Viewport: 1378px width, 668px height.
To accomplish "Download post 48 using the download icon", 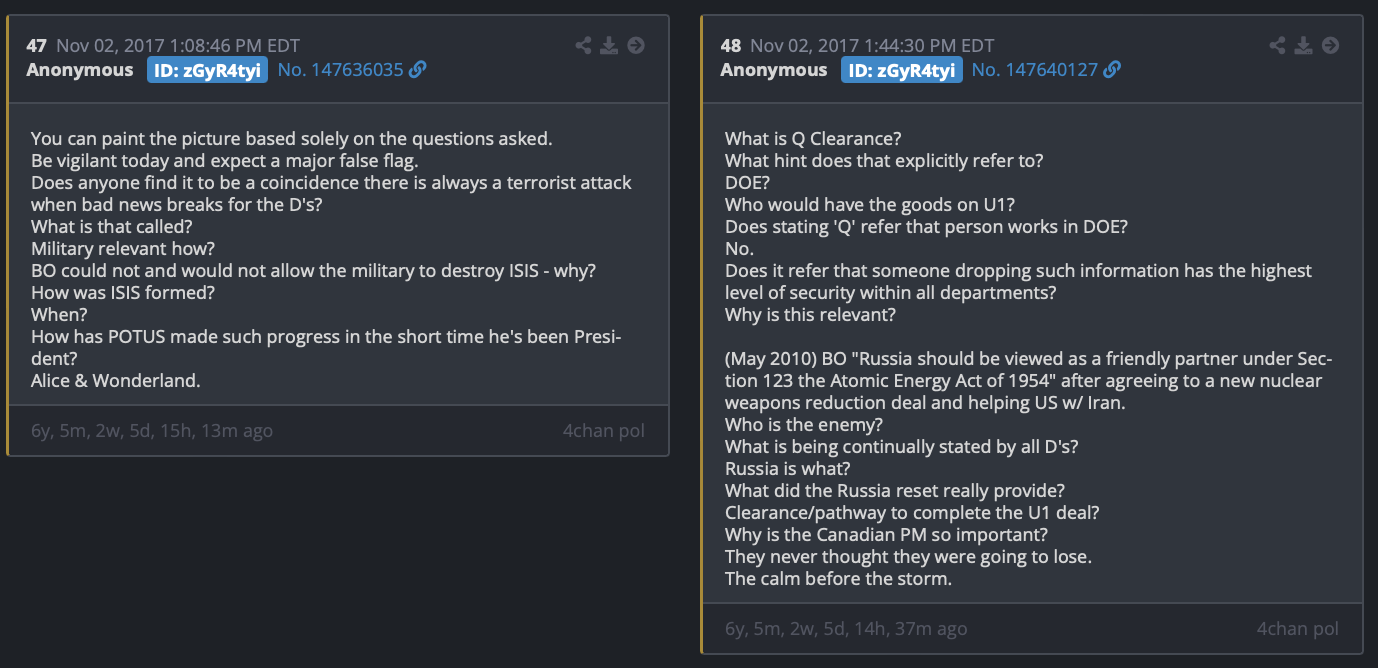I will (x=1303, y=45).
